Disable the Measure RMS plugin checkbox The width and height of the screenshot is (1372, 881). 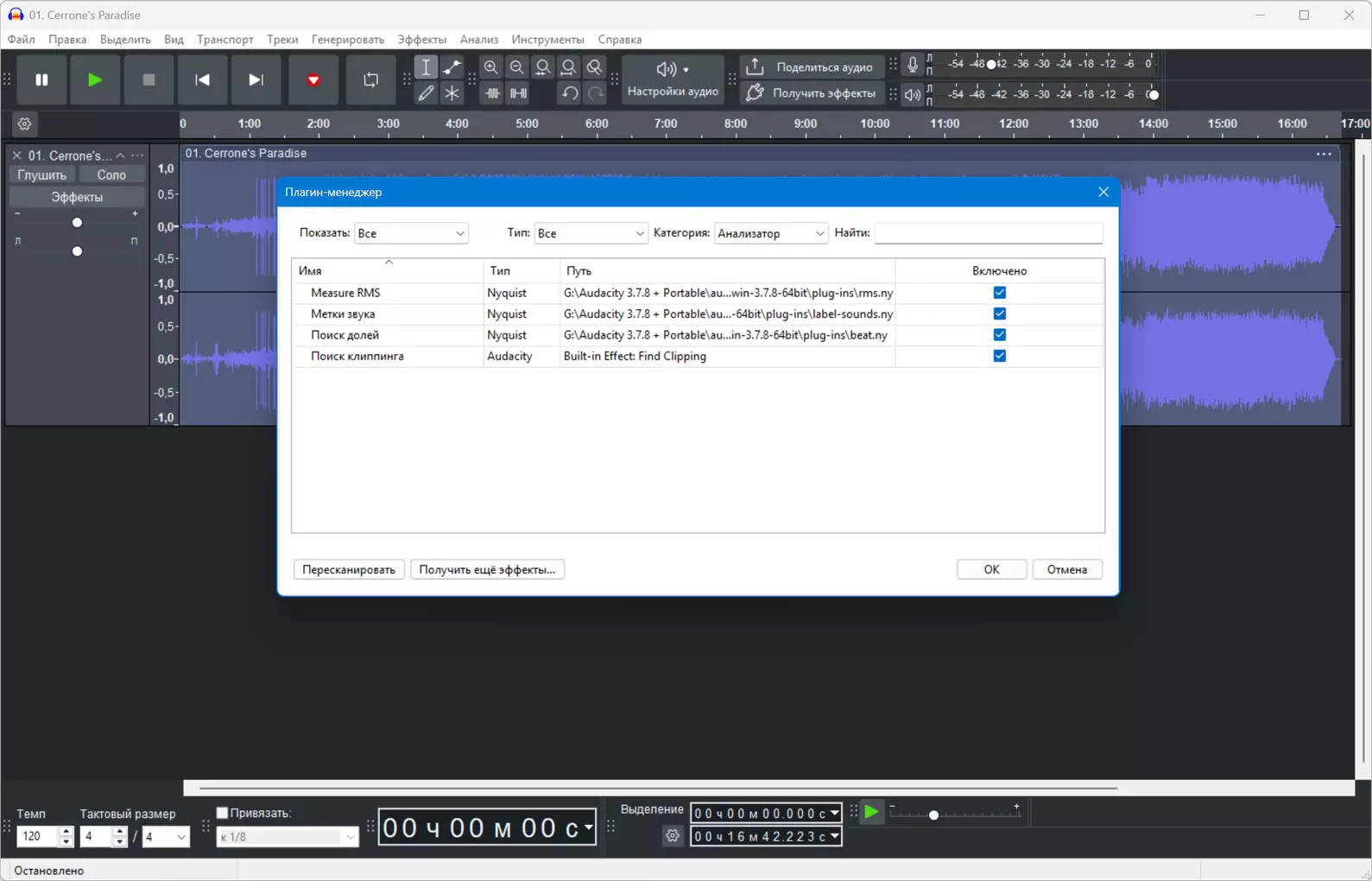(x=999, y=293)
